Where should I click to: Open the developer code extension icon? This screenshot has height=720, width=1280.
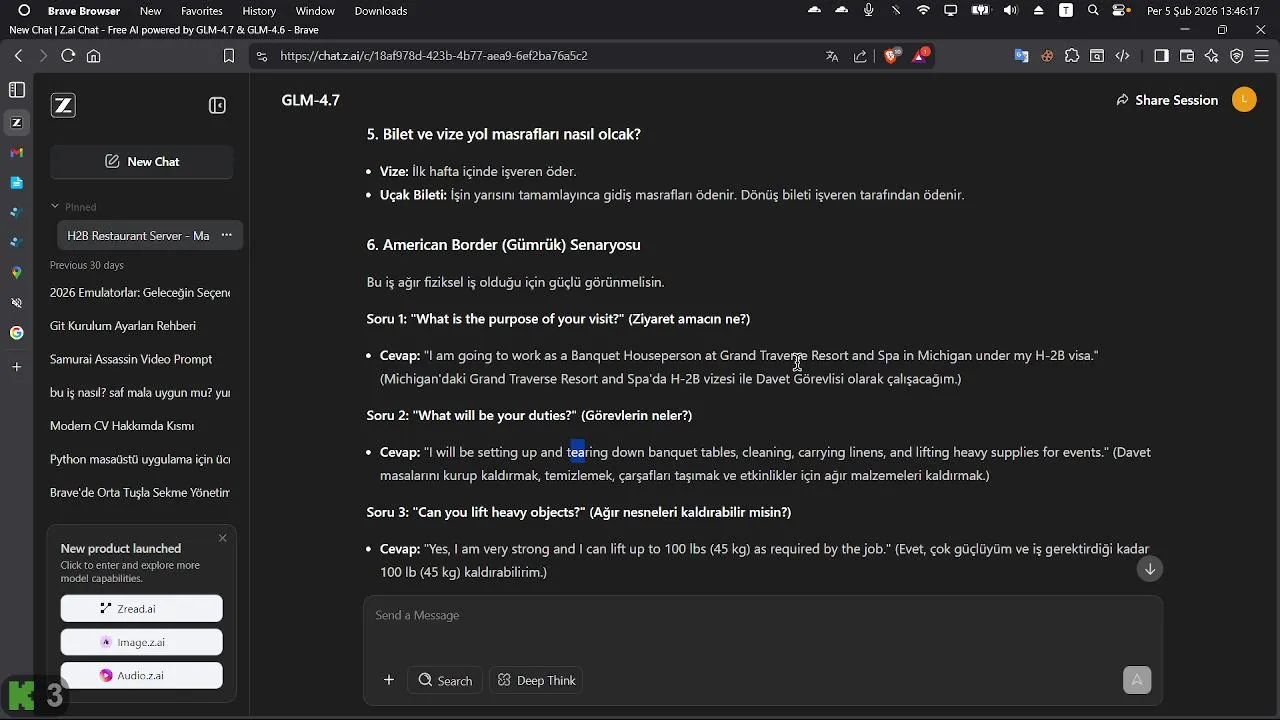click(1122, 56)
